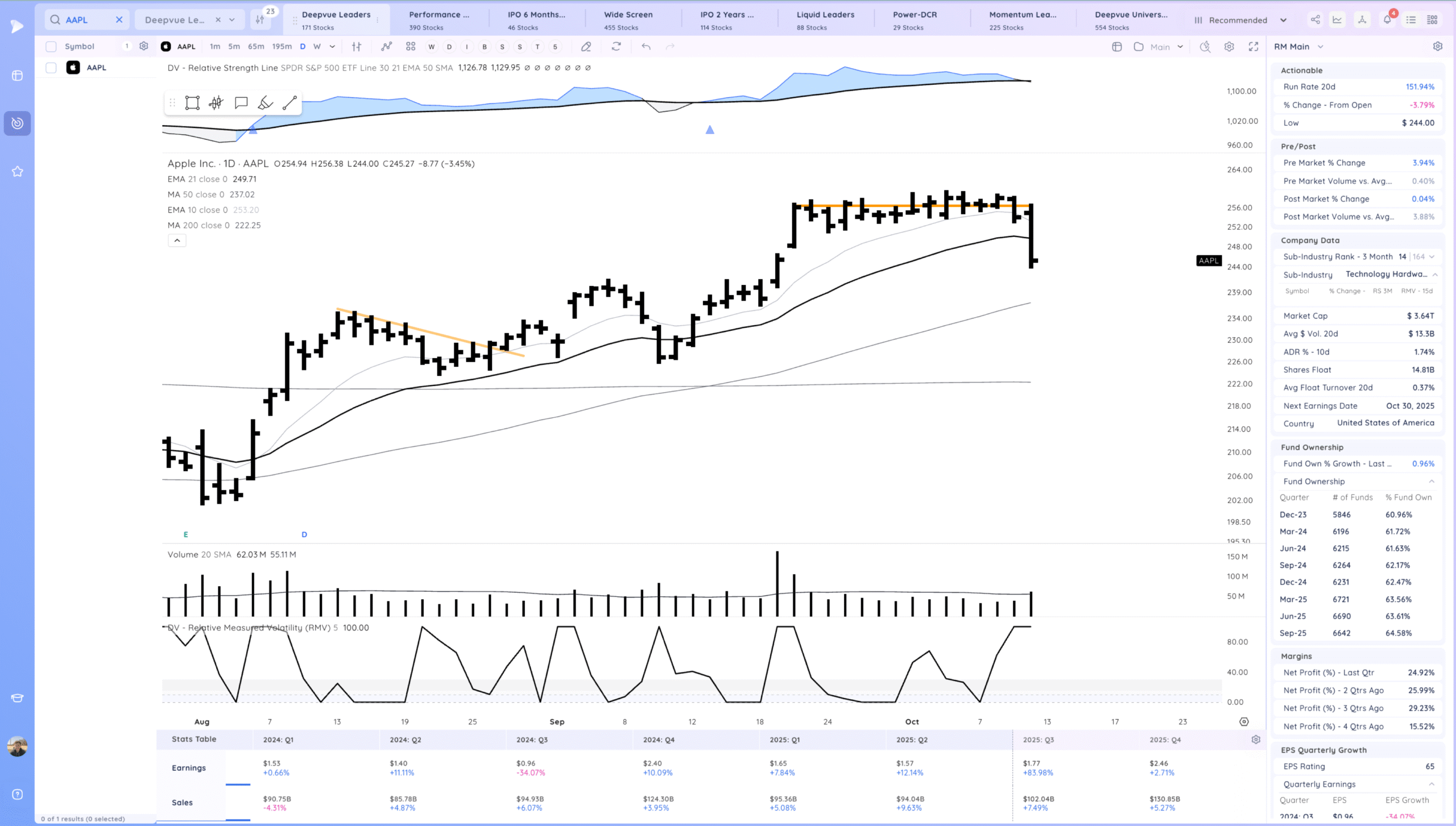The width and height of the screenshot is (1456, 826).
Task: Click the eraser icon in chart toolbar
Action: pos(586,47)
